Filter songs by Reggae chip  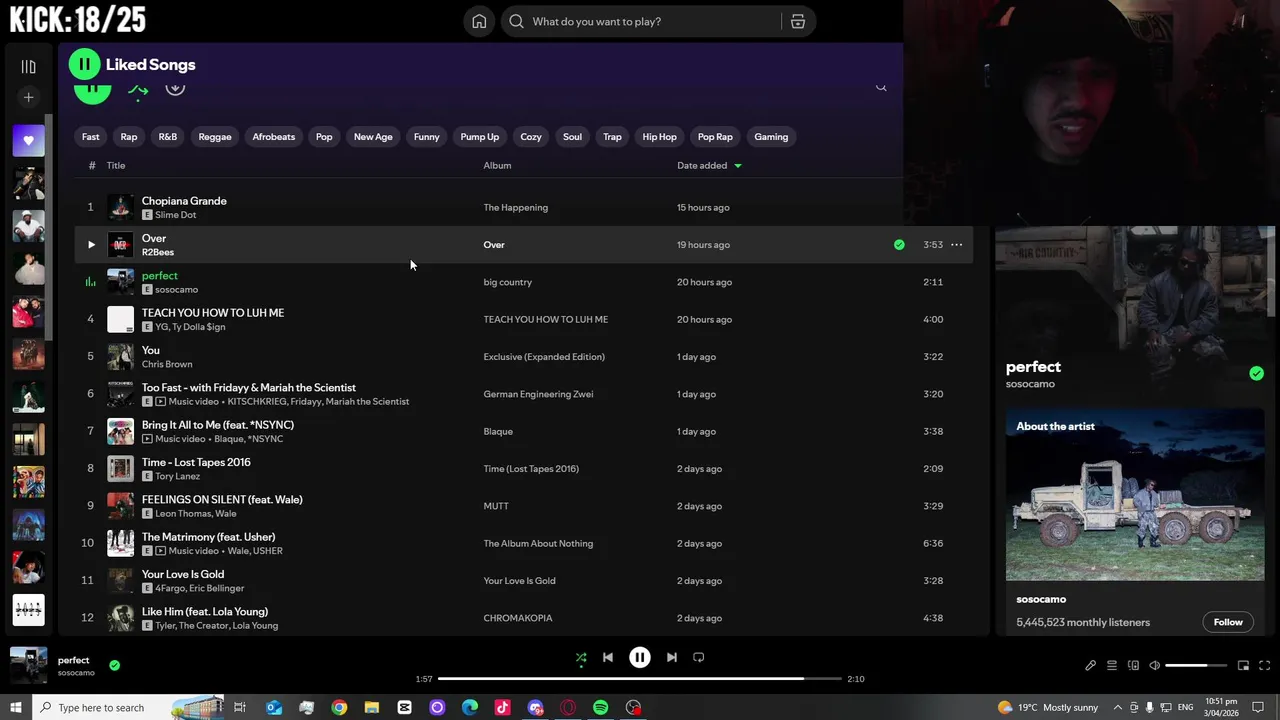point(215,137)
